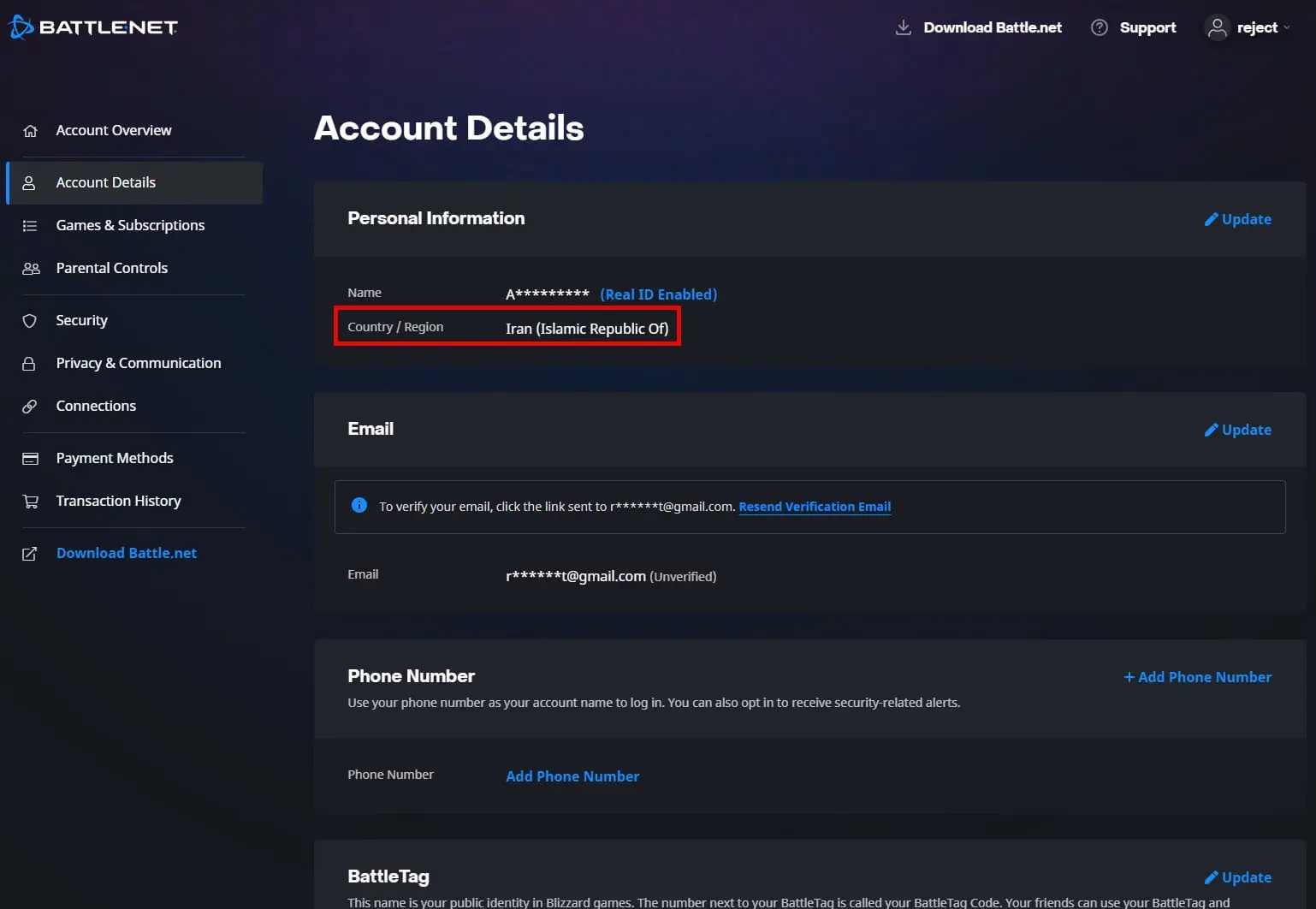Click the Country / Region label
The height and width of the screenshot is (909, 1316).
[395, 327]
